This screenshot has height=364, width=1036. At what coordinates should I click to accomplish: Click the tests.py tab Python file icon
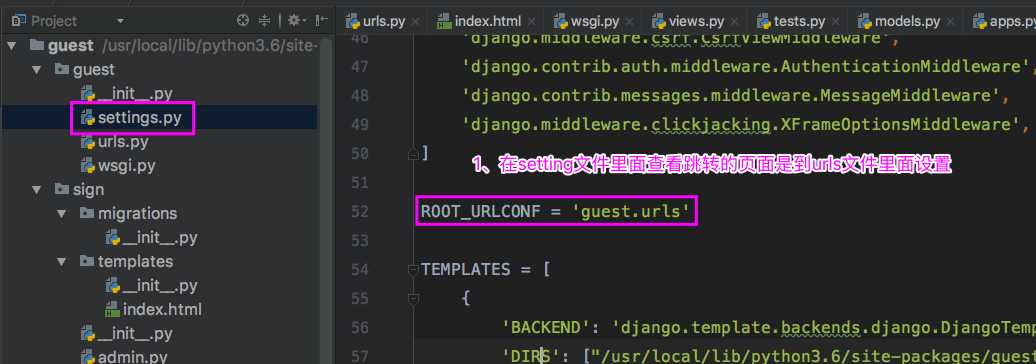(x=764, y=21)
